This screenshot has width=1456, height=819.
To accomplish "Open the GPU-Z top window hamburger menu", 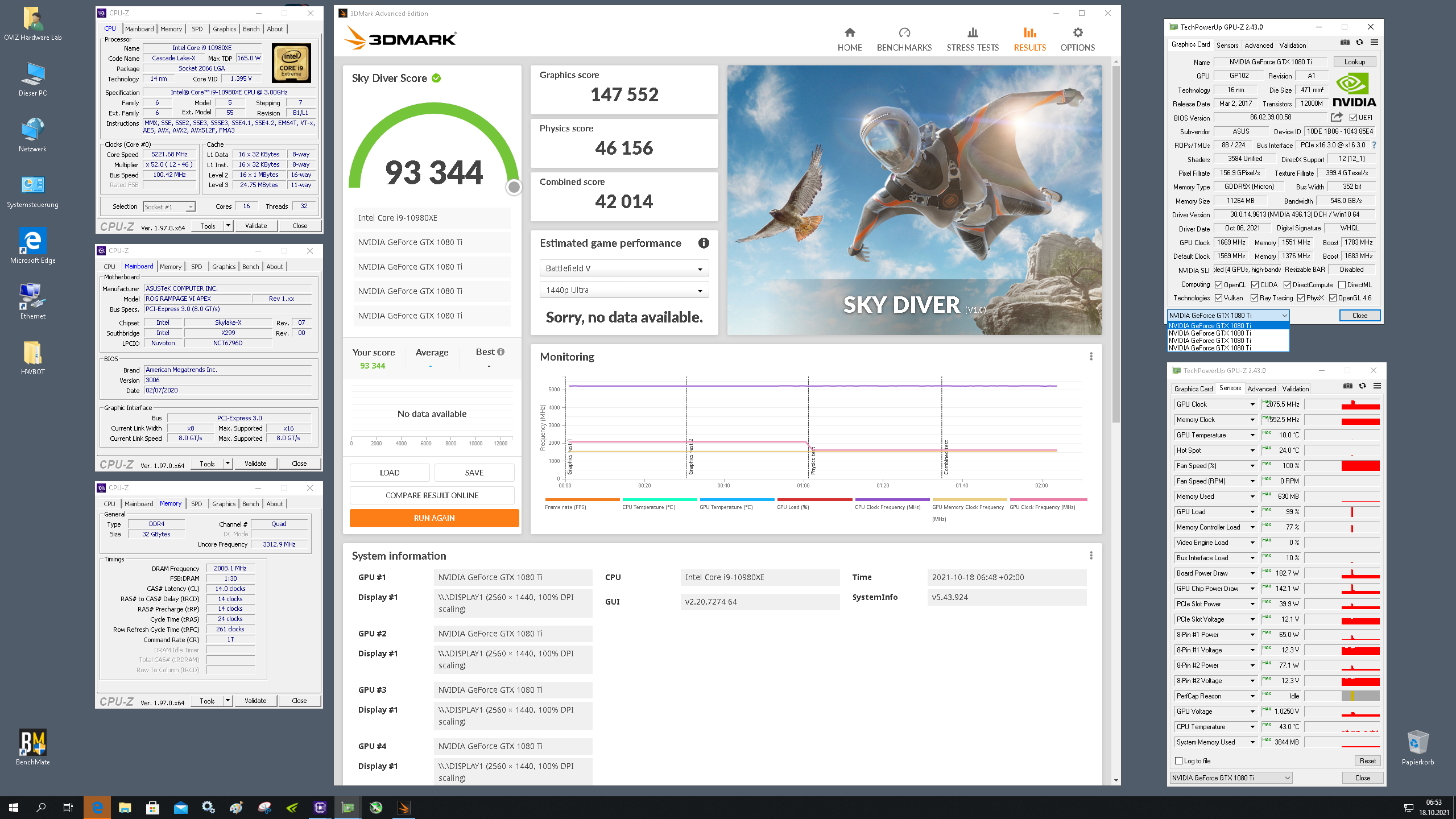I will tap(1374, 42).
